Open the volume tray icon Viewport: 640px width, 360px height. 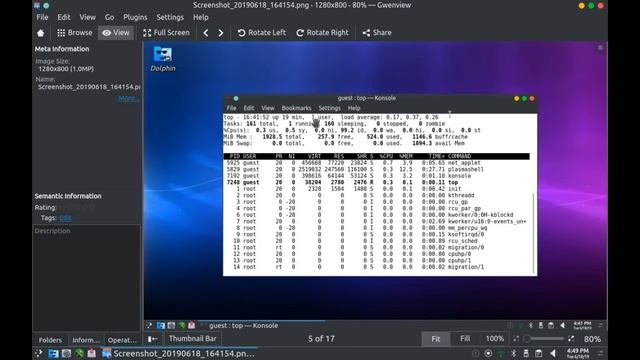pyautogui.click(x=553, y=353)
